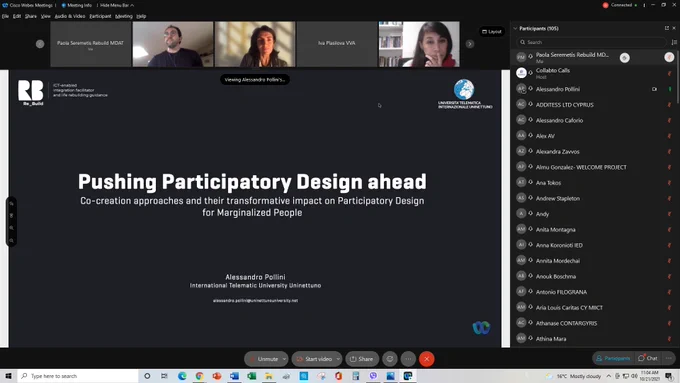
Task: Collapse the Participants (105) section chevron
Action: pyautogui.click(x=515, y=29)
